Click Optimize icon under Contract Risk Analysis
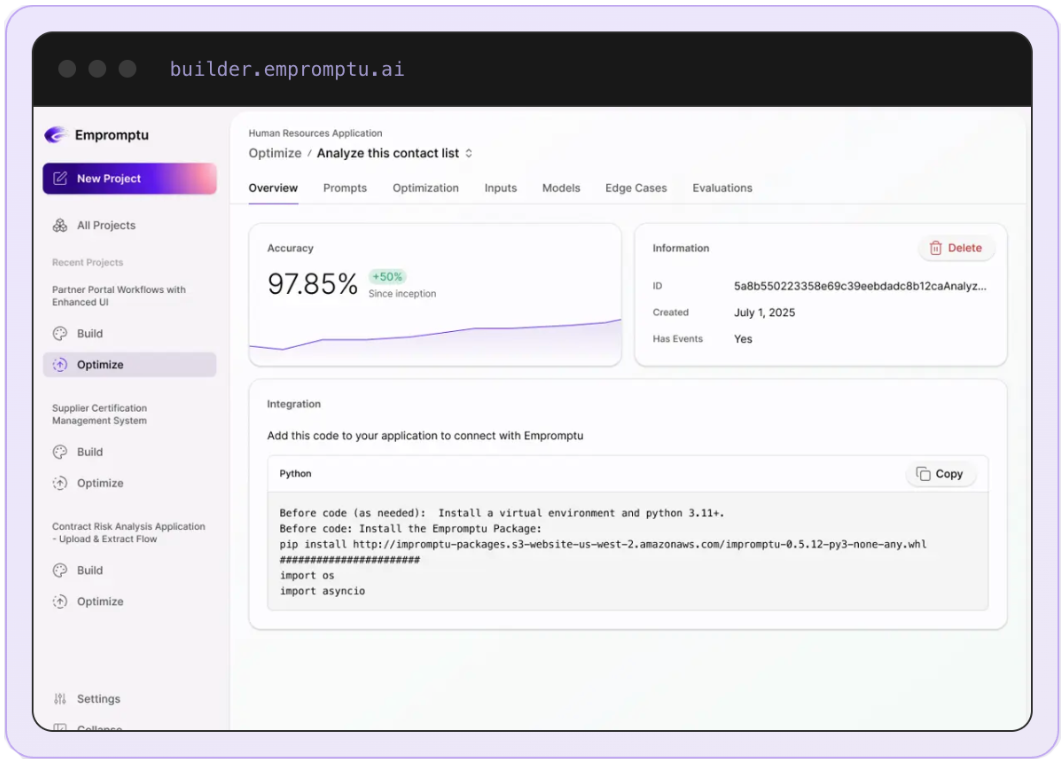The width and height of the screenshot is (1064, 763). 60,601
